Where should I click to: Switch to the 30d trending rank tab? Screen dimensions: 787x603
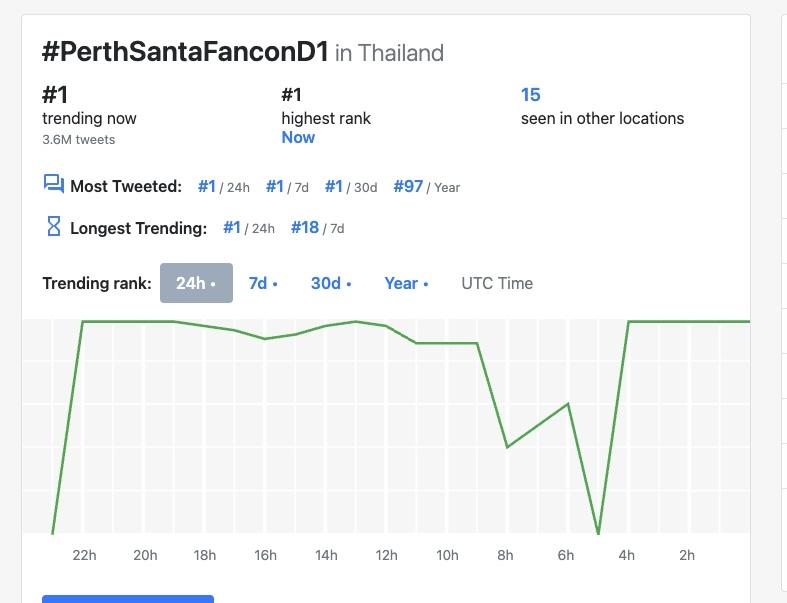tap(330, 283)
